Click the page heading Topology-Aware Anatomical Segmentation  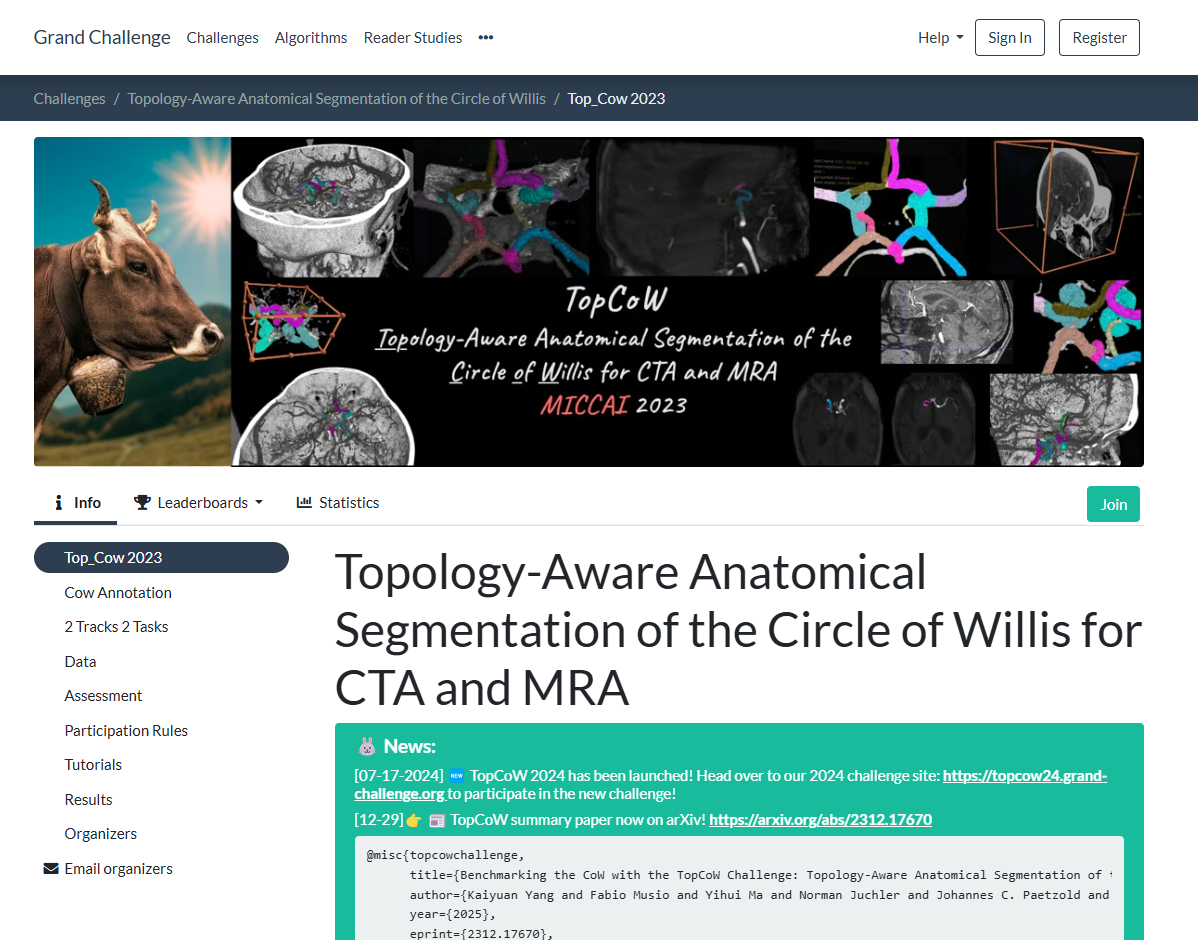[x=738, y=630]
